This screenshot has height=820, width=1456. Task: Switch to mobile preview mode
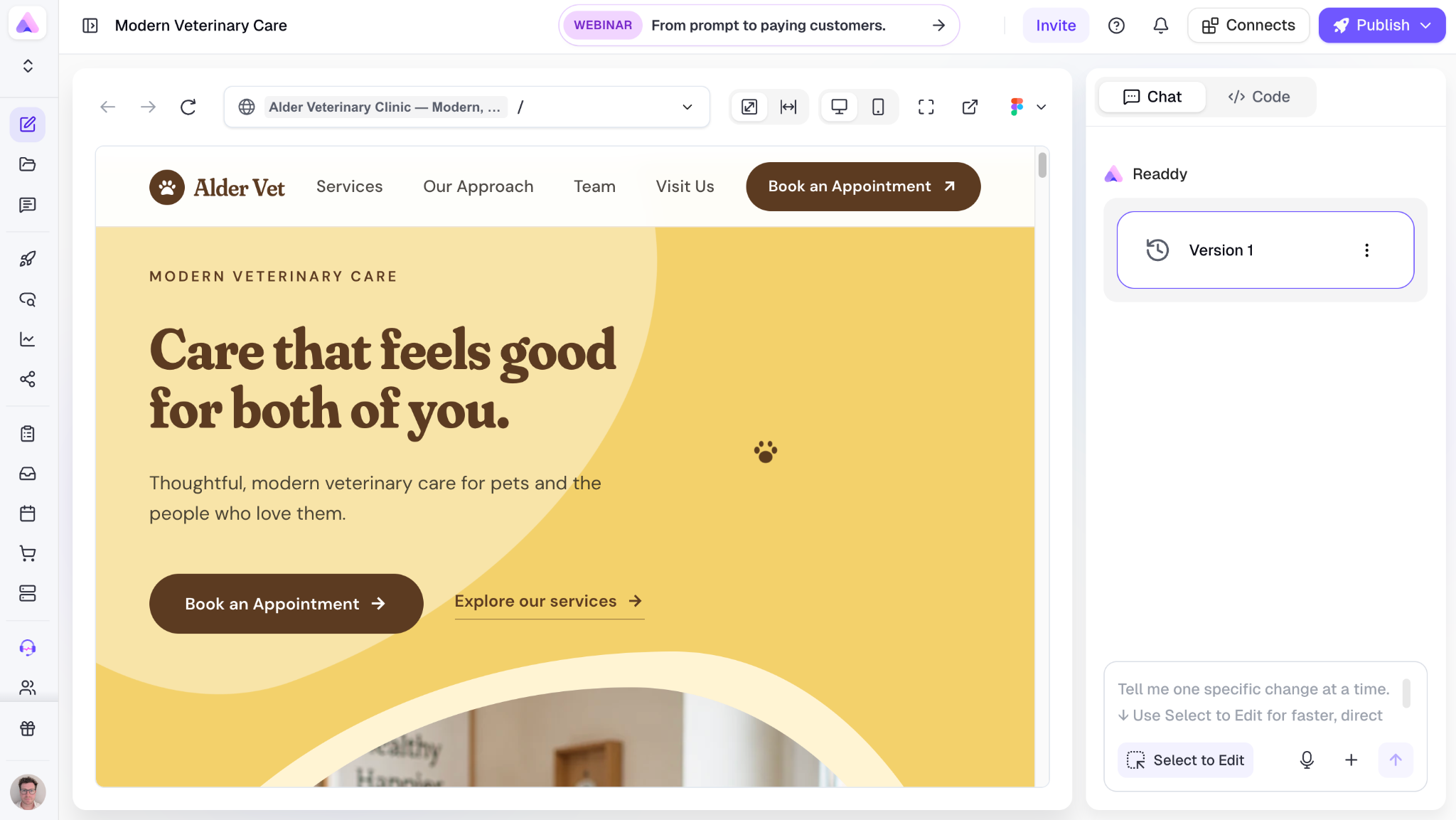coord(878,107)
